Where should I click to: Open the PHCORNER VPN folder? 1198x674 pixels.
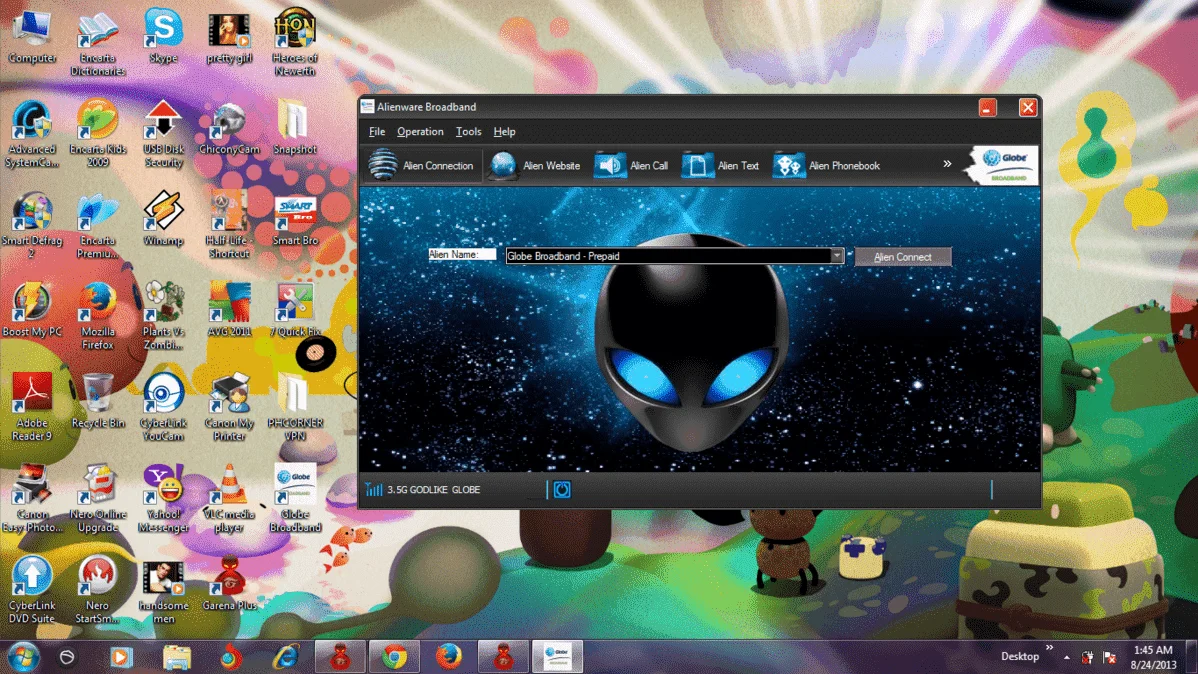point(295,407)
